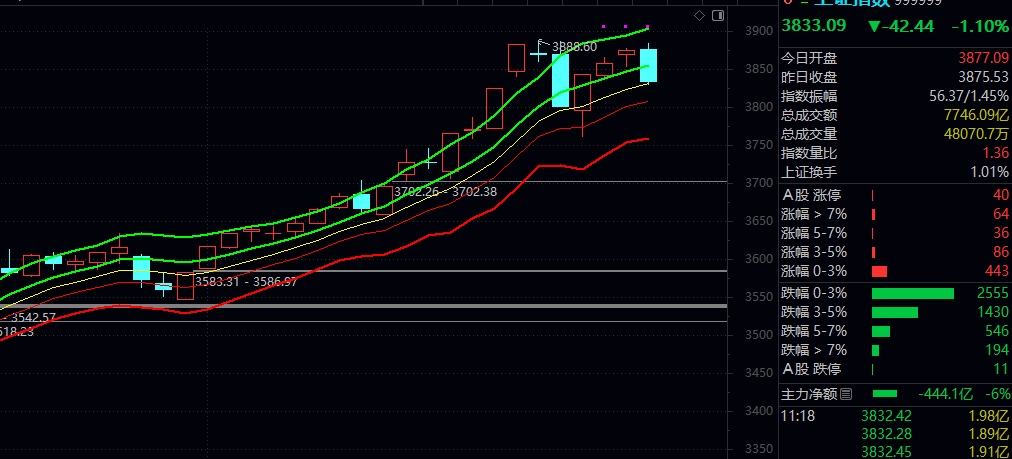Screen dimensions: 1012x459
Task: Click today's open value 3877.09
Action: click(x=983, y=59)
